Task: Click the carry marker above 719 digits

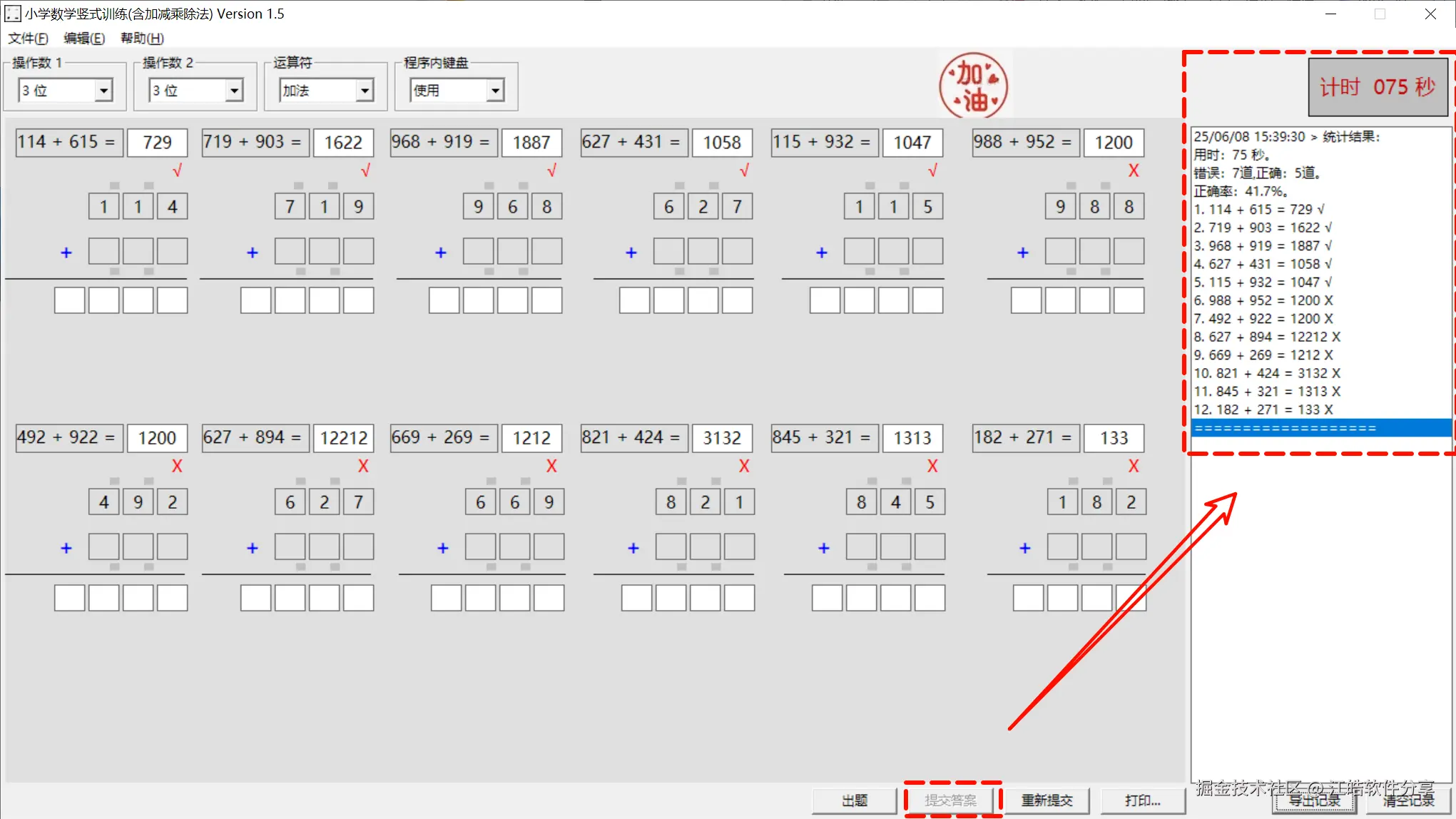Action: 298,186
